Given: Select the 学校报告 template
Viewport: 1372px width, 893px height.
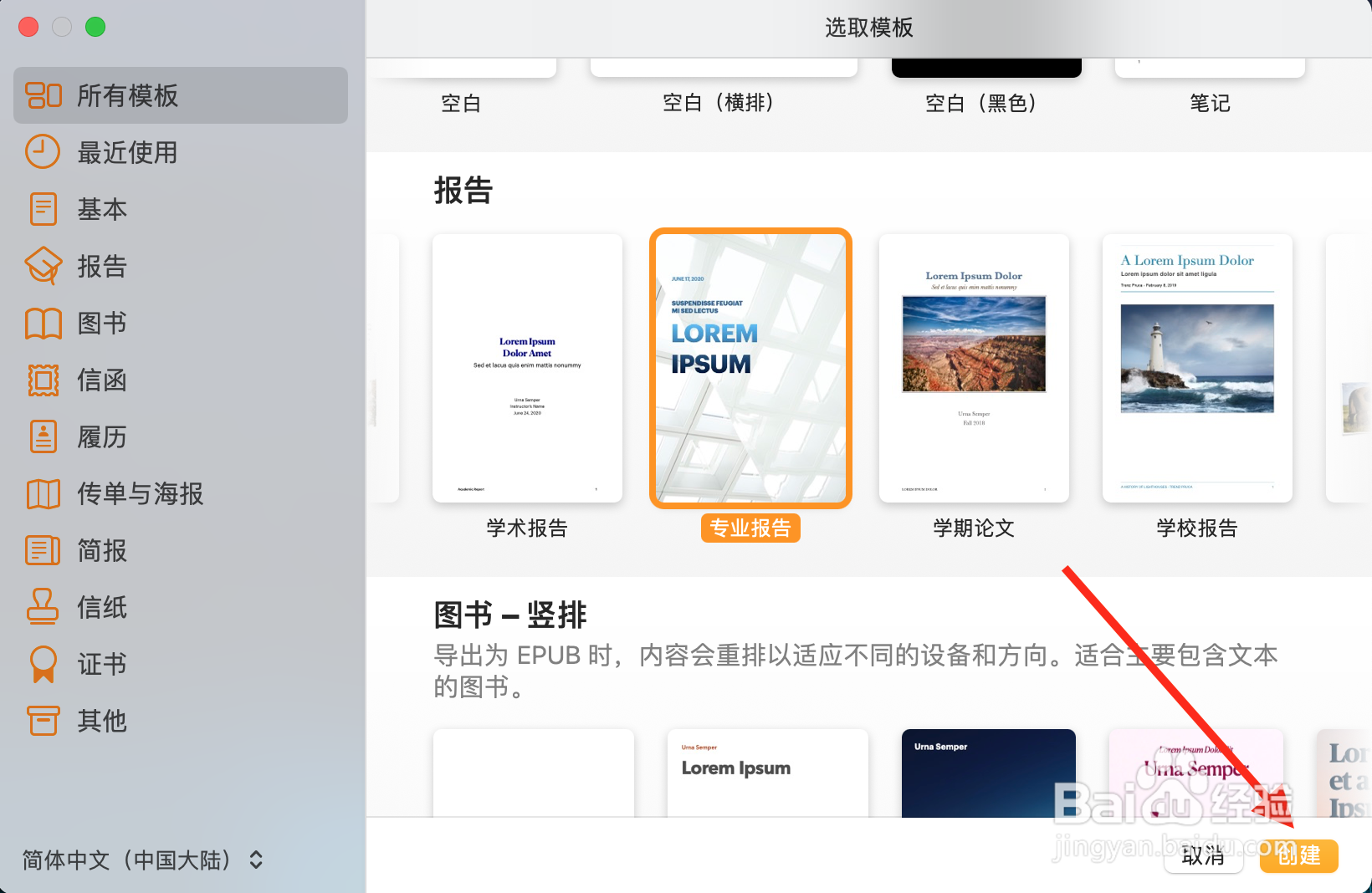Looking at the screenshot, I should point(1196,368).
